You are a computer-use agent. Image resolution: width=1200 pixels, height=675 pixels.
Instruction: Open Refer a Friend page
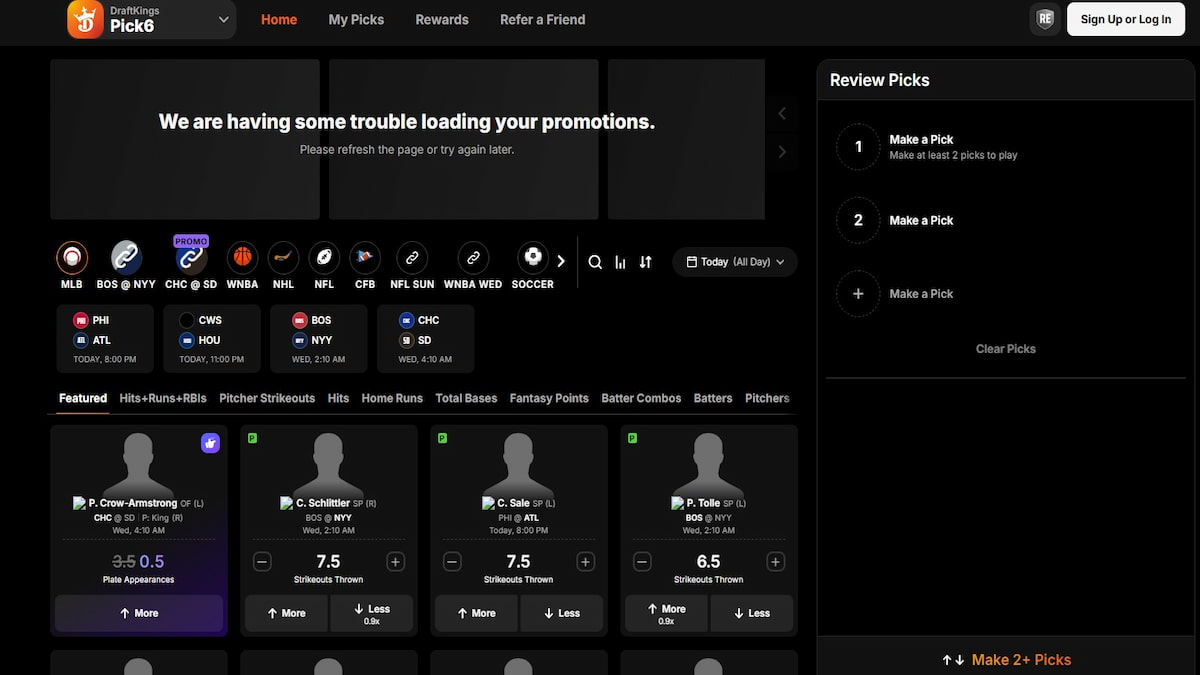click(x=543, y=19)
